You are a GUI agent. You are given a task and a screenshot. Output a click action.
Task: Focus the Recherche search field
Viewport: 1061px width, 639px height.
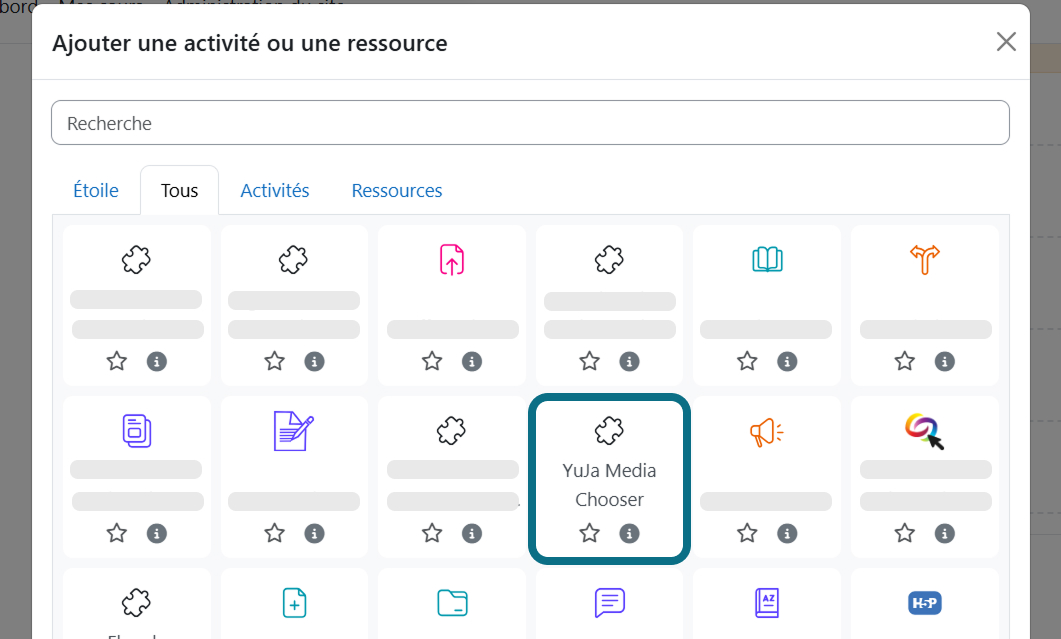(x=530, y=123)
